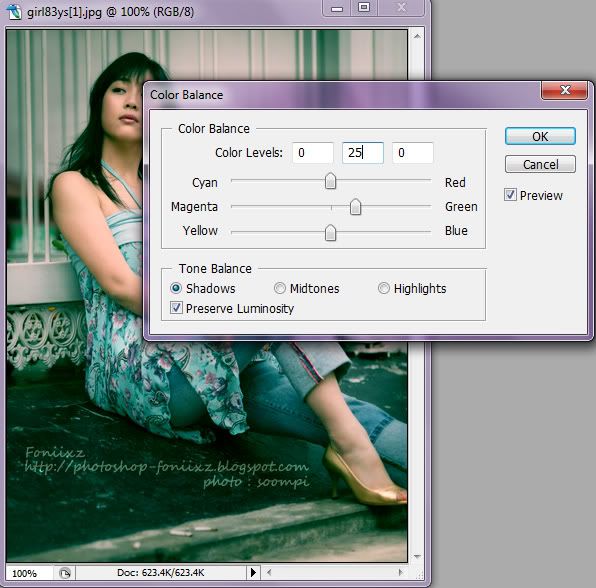The height and width of the screenshot is (588, 596).
Task: Open the status bar info arrow menu
Action: click(253, 572)
